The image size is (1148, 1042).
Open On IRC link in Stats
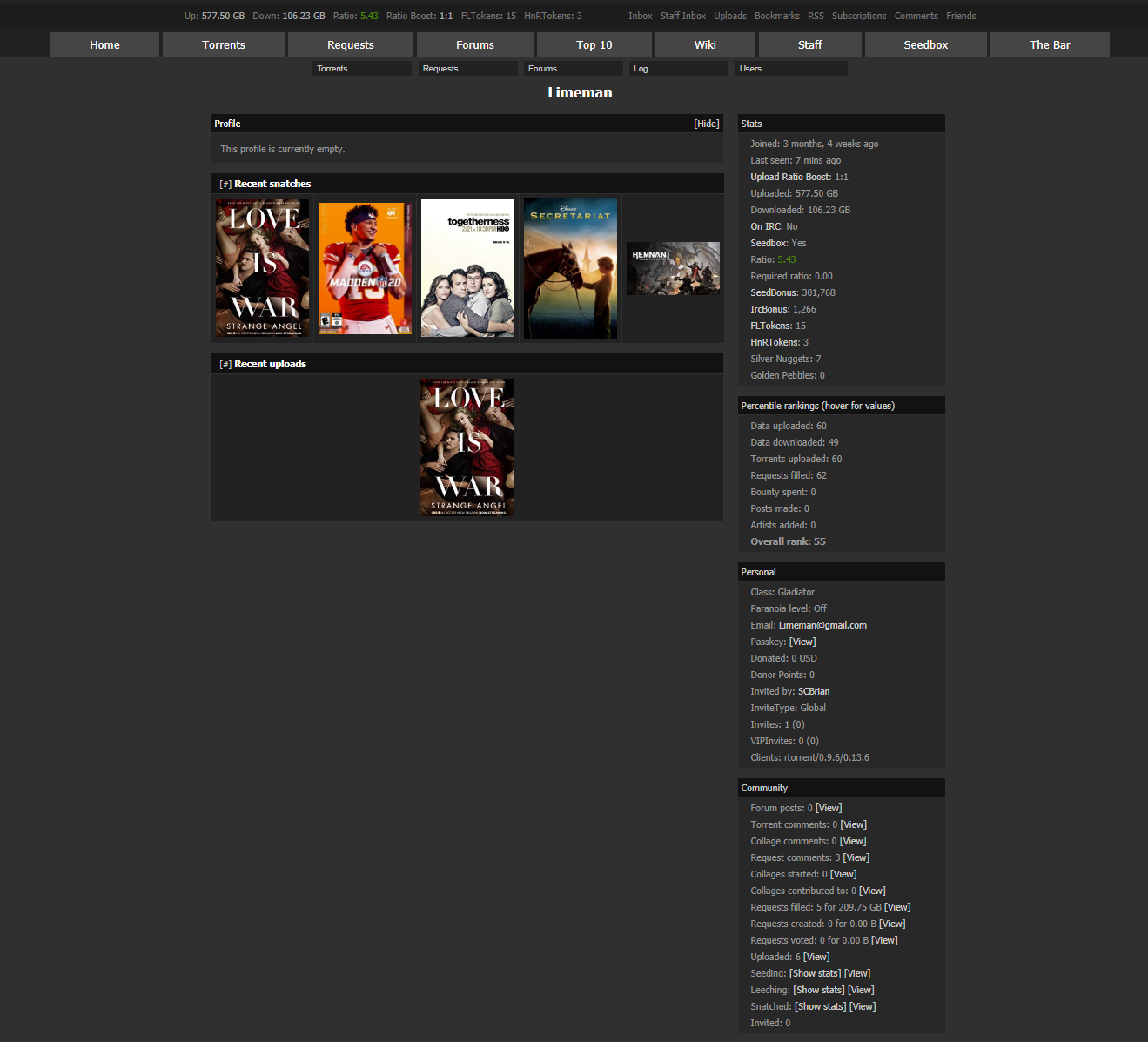coord(766,226)
